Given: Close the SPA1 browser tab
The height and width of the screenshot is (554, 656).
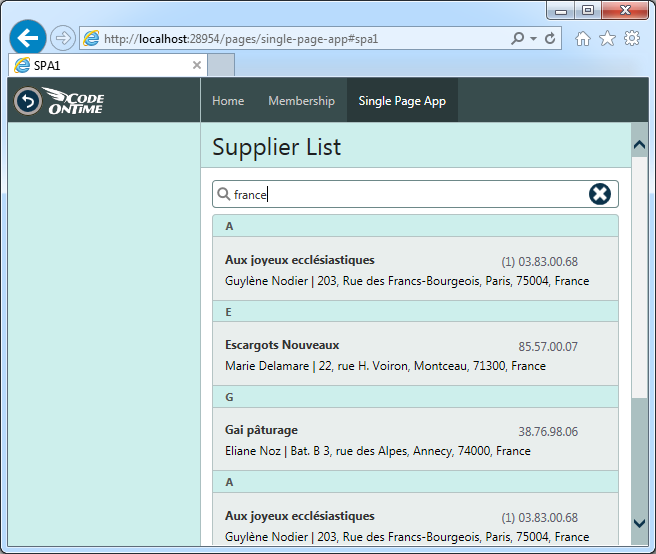Looking at the screenshot, I should tap(197, 65).
